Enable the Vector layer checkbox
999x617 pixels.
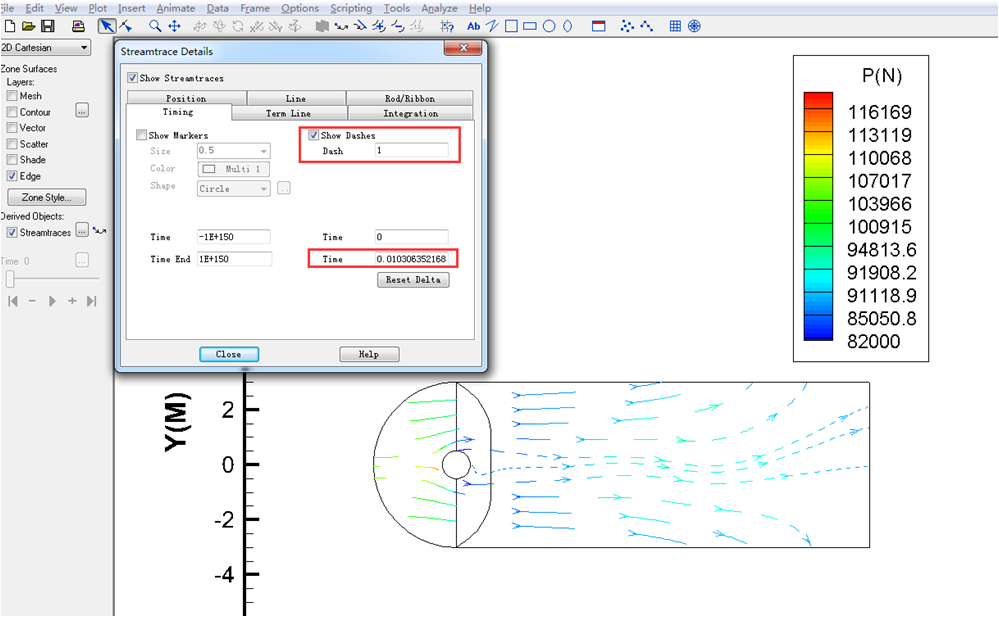12,127
